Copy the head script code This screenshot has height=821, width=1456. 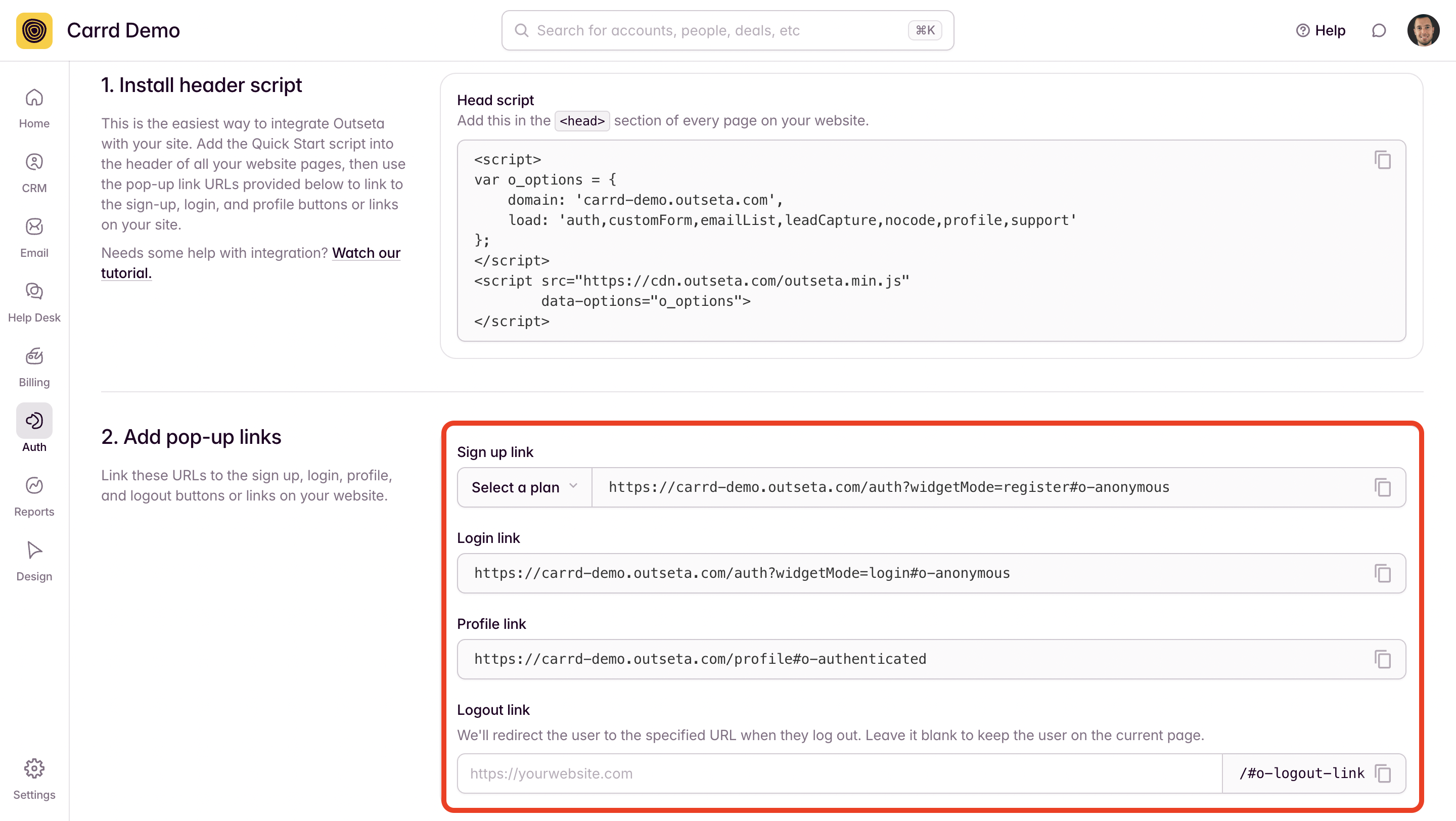(x=1383, y=160)
